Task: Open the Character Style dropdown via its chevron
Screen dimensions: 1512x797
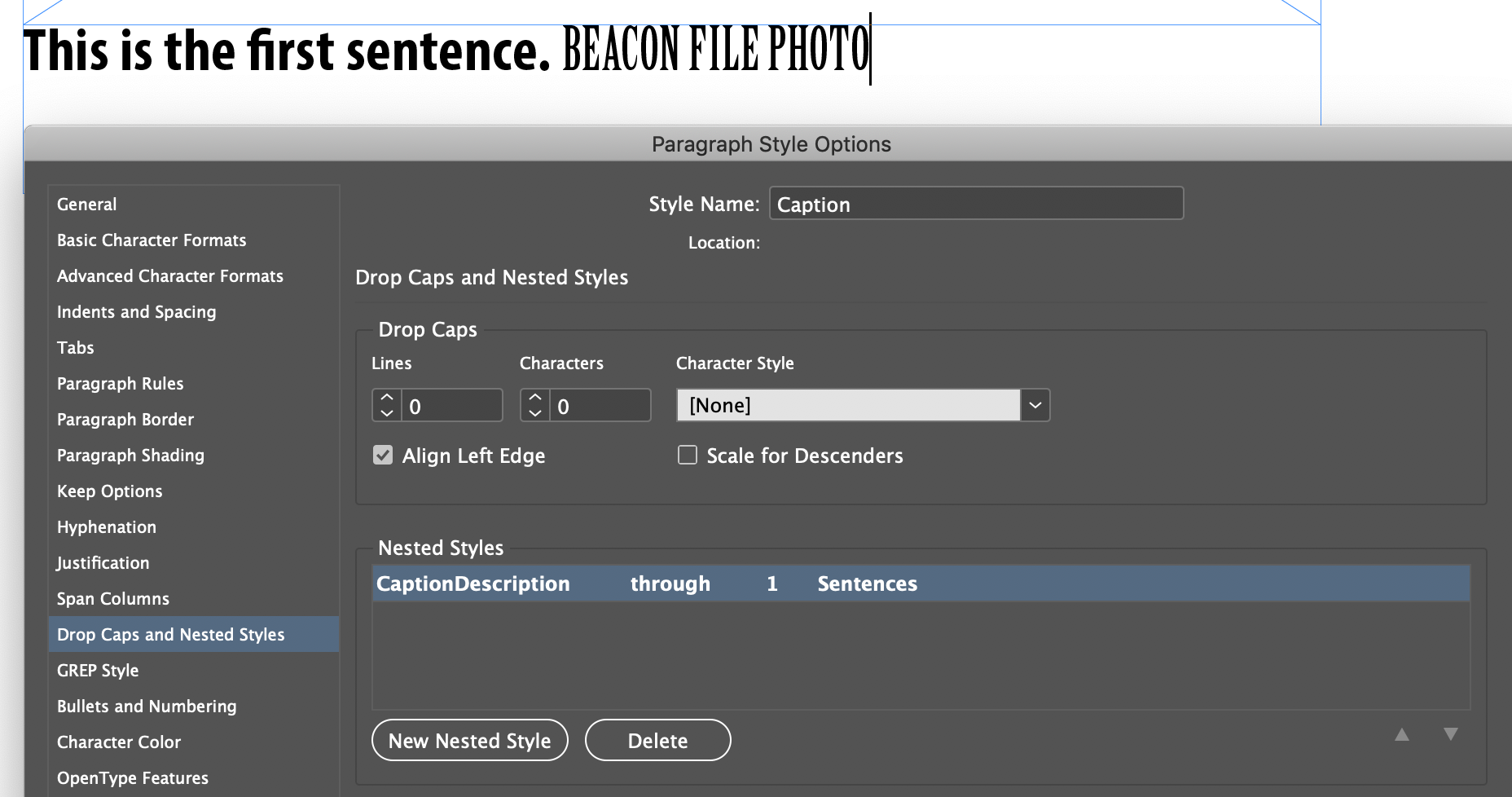Action: (1035, 405)
